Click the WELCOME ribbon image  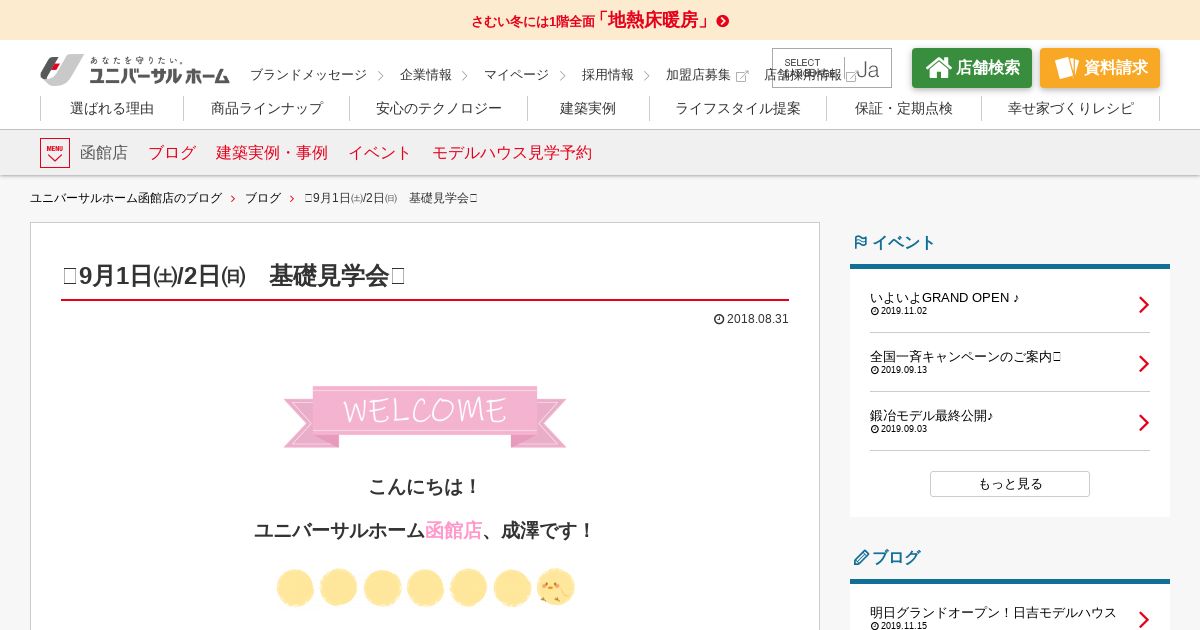425,416
